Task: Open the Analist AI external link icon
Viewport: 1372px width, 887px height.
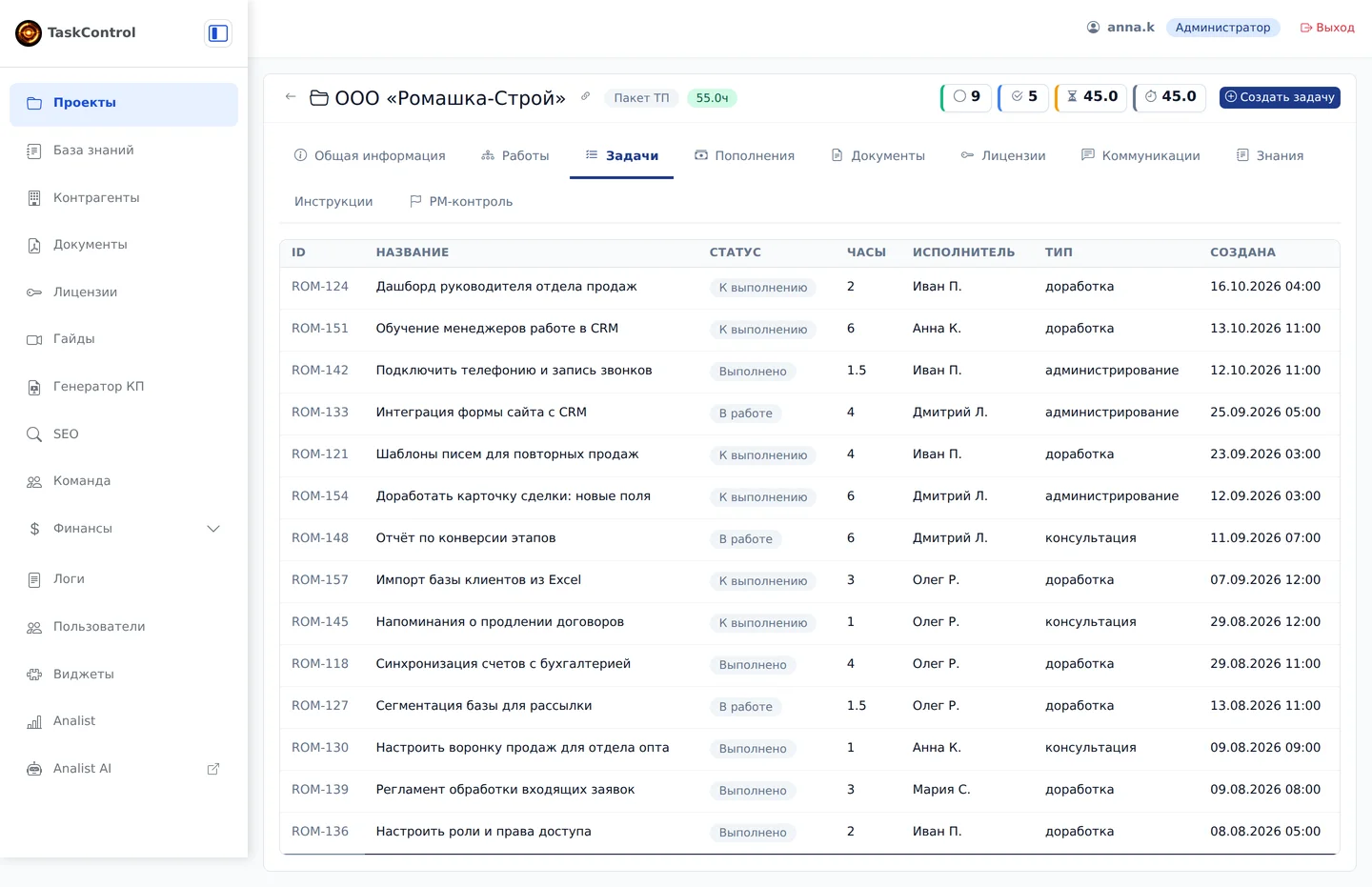Action: coord(213,769)
